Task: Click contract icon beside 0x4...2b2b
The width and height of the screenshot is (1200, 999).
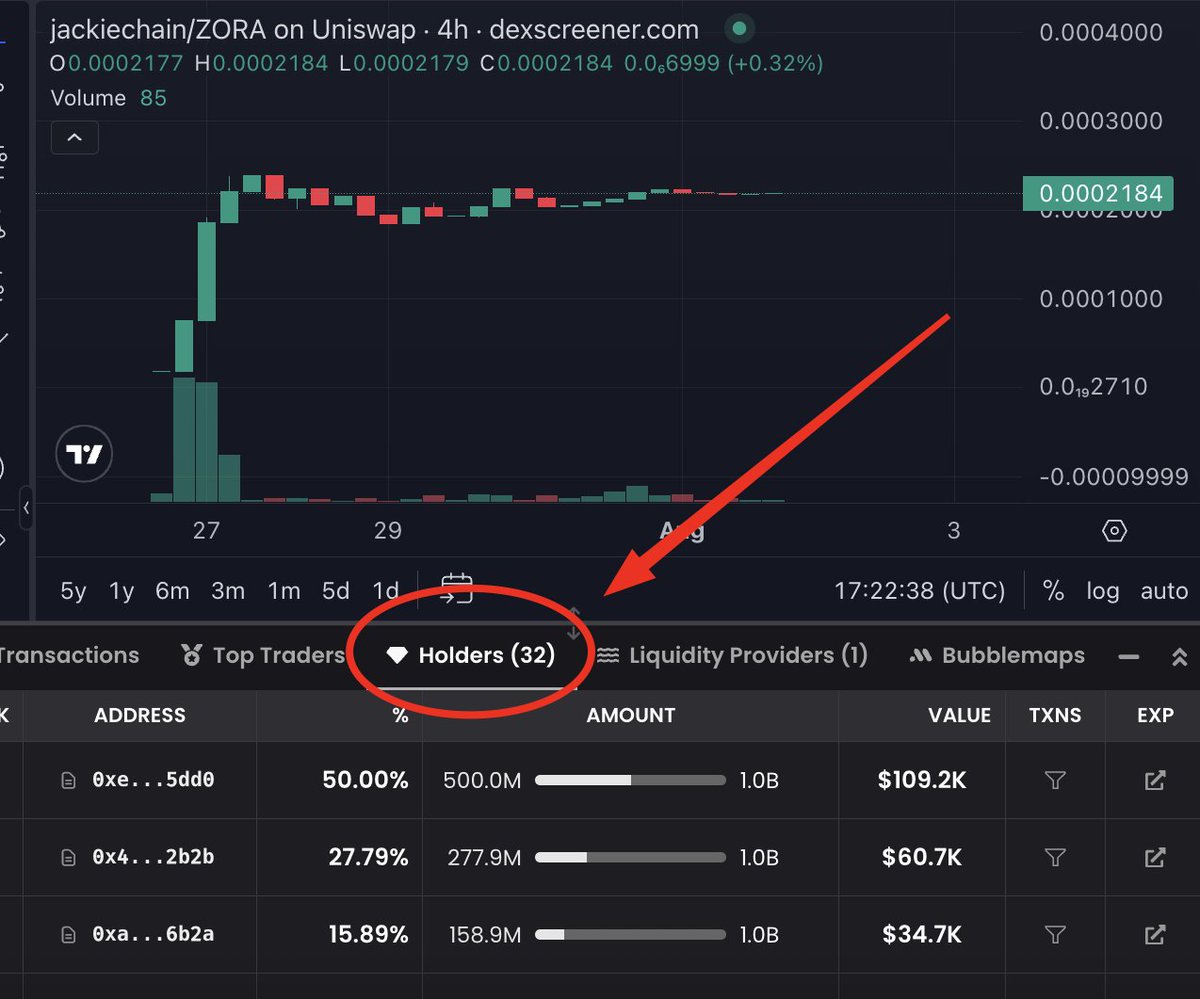Action: coord(69,857)
